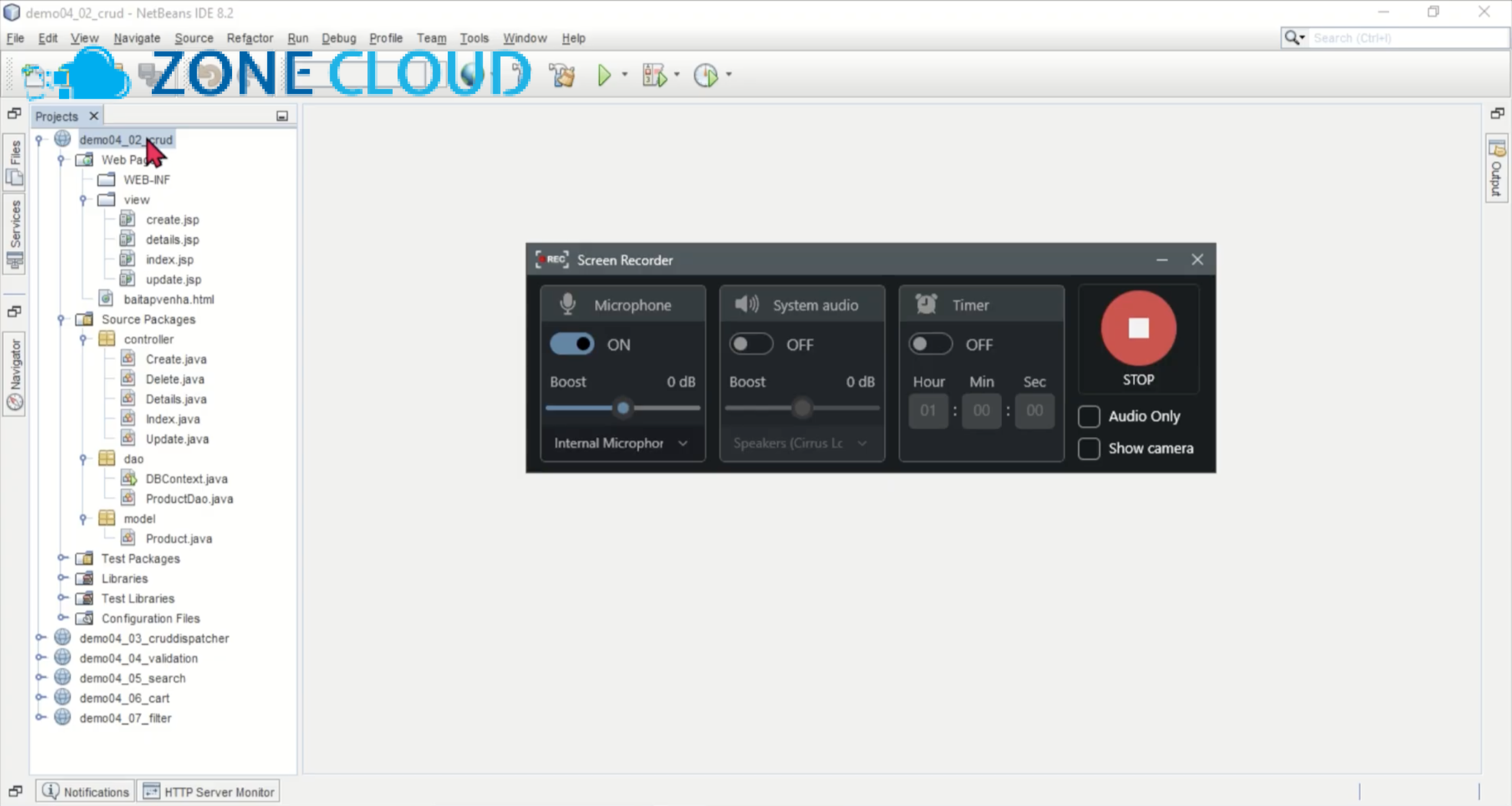
Task: Select ProductDao.java file
Action: coord(189,499)
